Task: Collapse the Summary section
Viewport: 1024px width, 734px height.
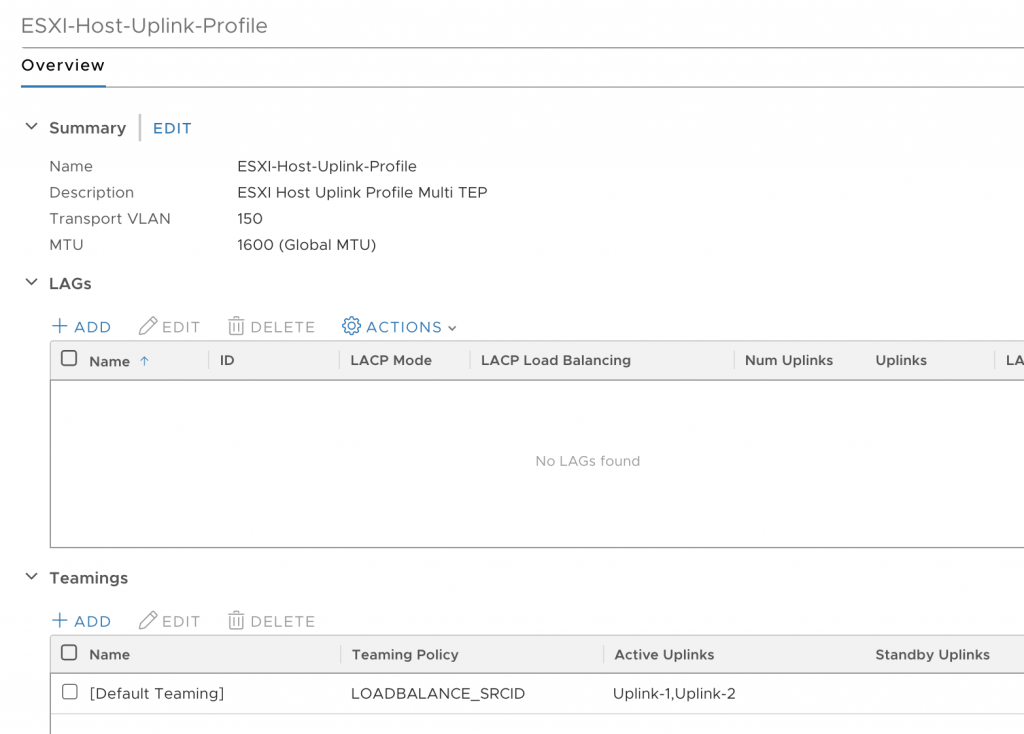Action: click(31, 127)
